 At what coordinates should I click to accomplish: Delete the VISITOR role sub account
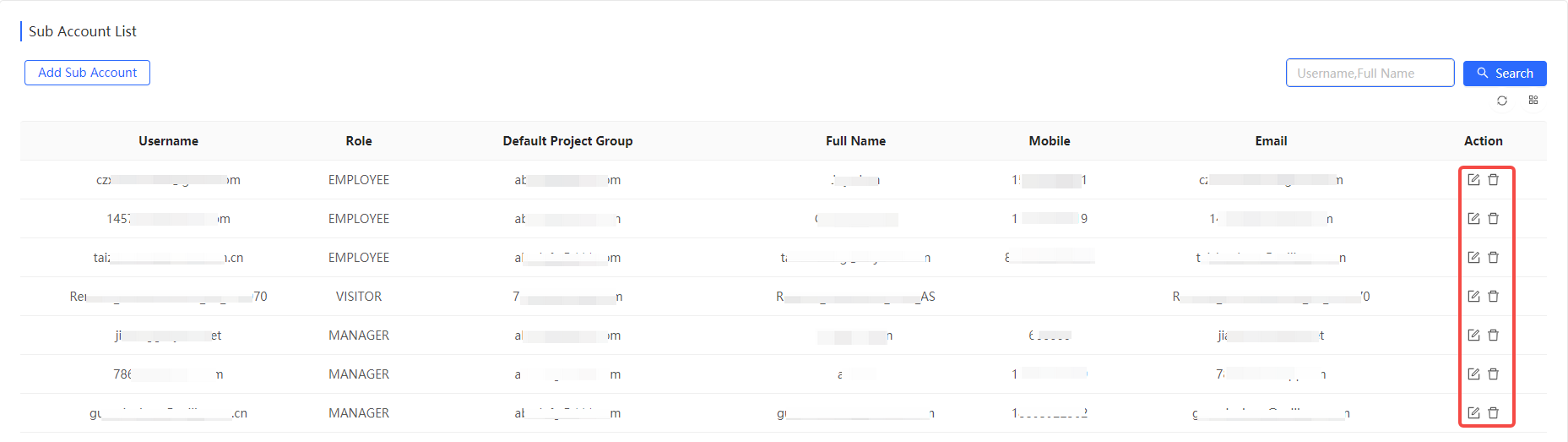(x=1493, y=297)
